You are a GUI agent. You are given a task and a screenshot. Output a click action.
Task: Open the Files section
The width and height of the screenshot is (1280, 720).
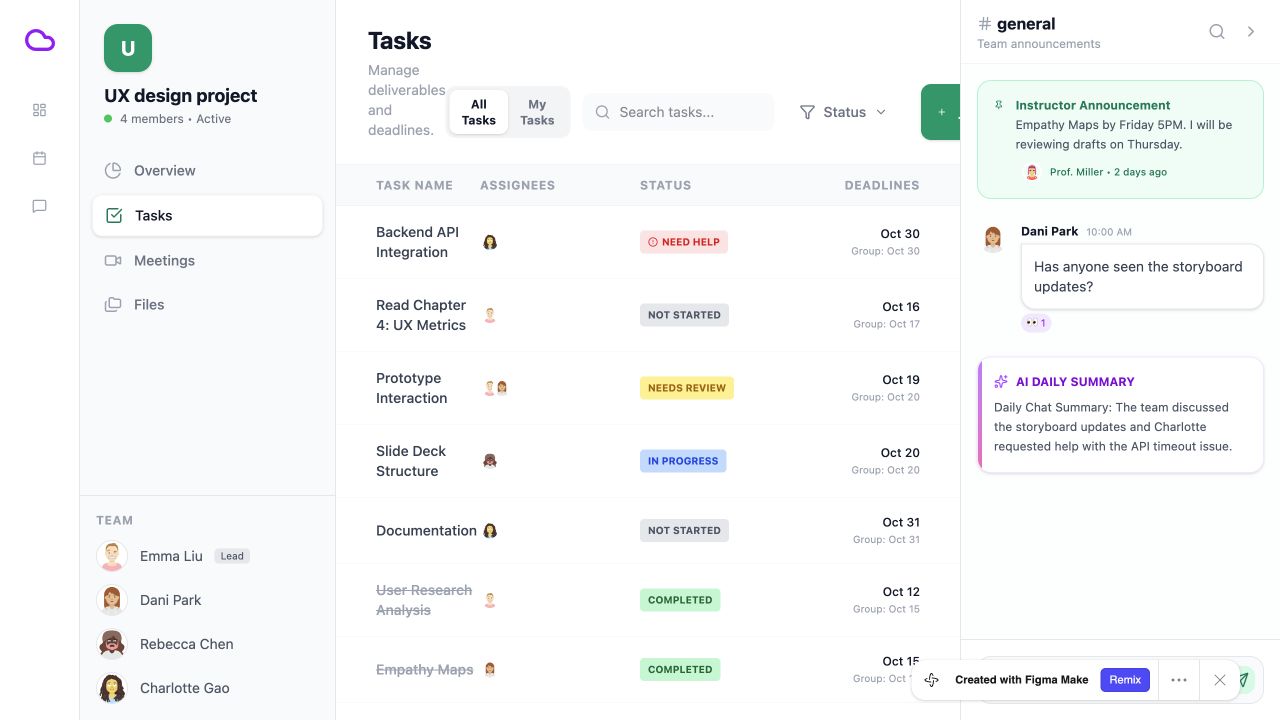tap(207, 304)
